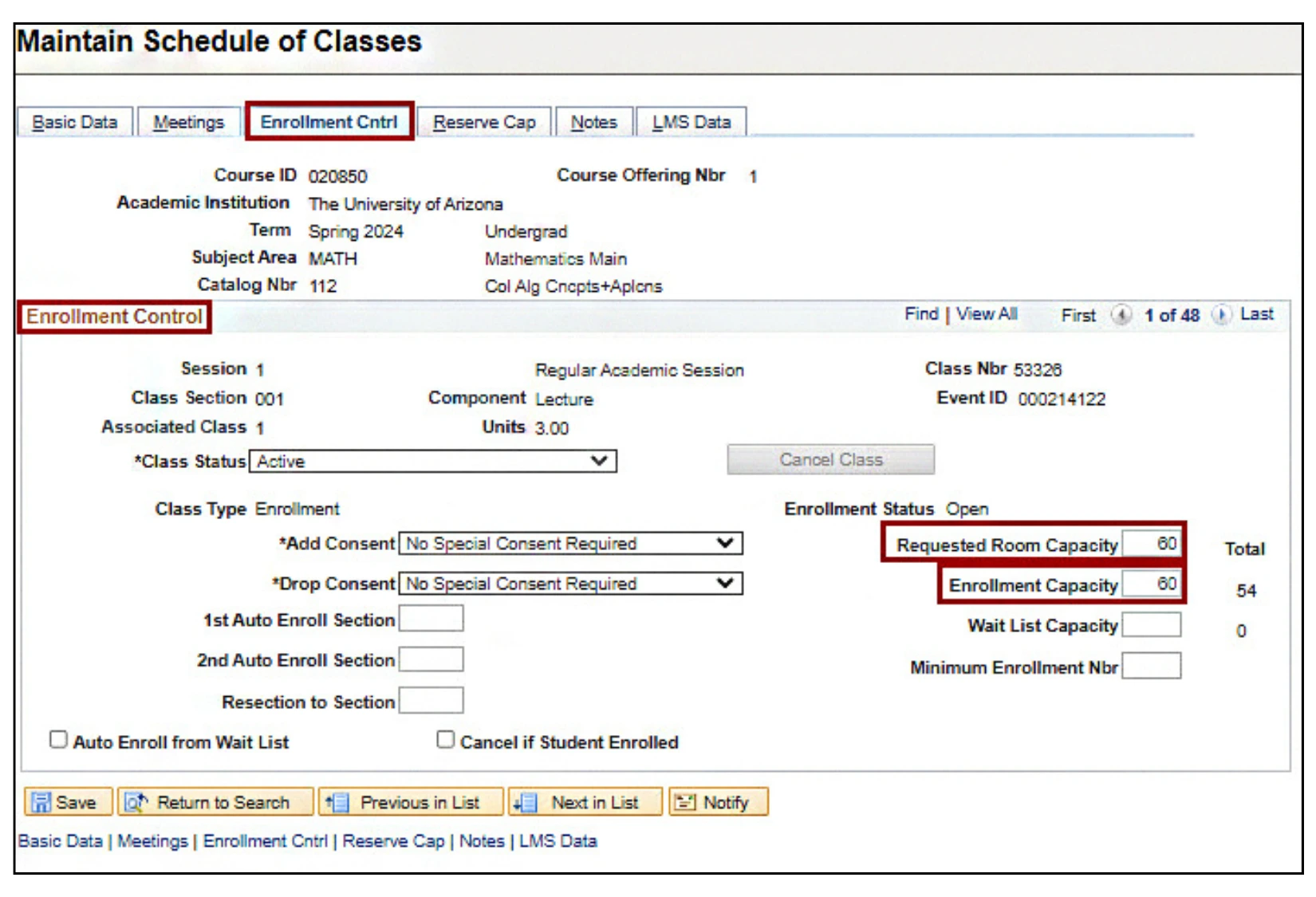This screenshot has height=897, width=1316.
Task: Click the bottom Basic Data link
Action: 61,841
